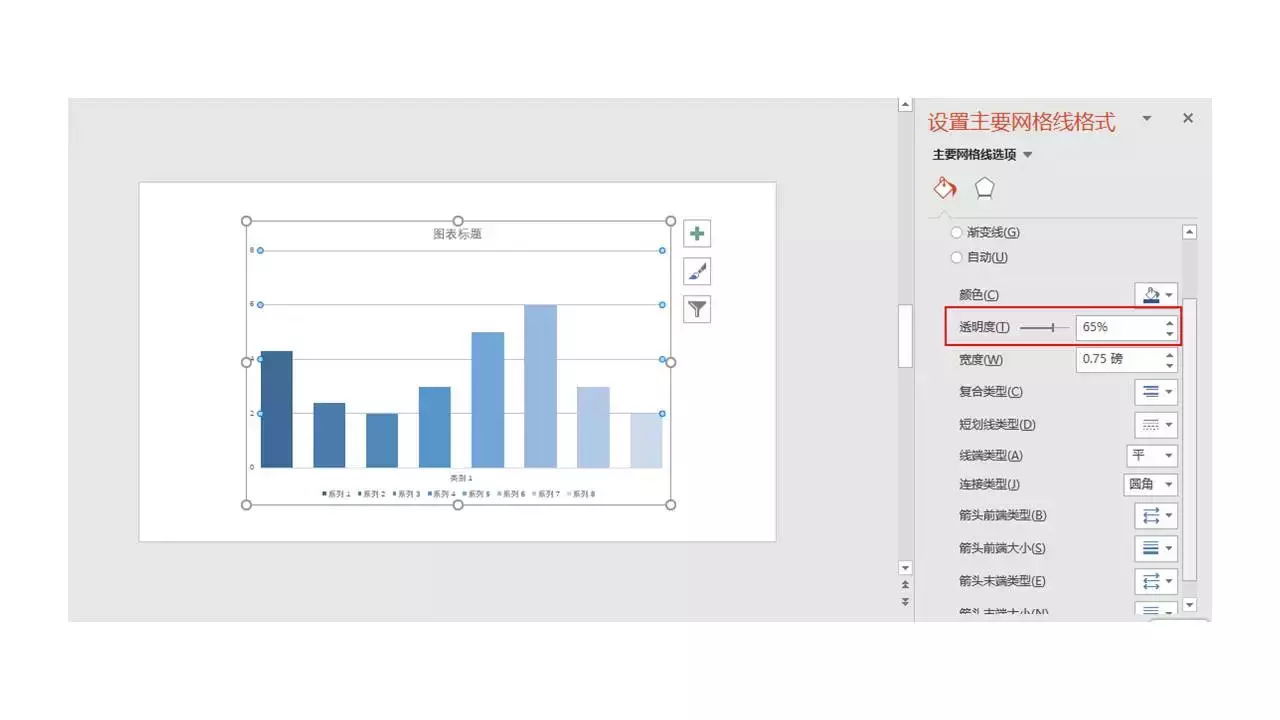The height and width of the screenshot is (720, 1280).
Task: Open the Chart Filters funnel button
Action: point(697,310)
